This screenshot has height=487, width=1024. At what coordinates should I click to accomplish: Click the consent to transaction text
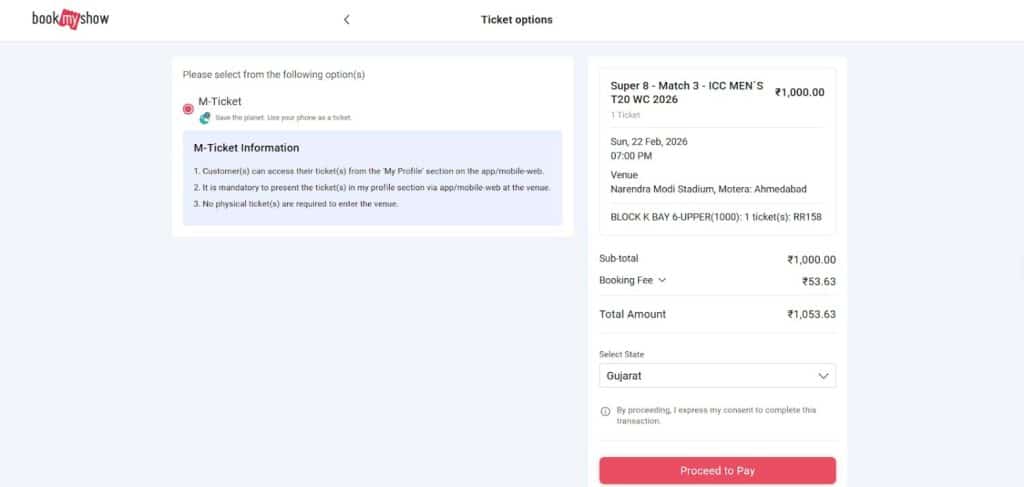tap(715, 415)
